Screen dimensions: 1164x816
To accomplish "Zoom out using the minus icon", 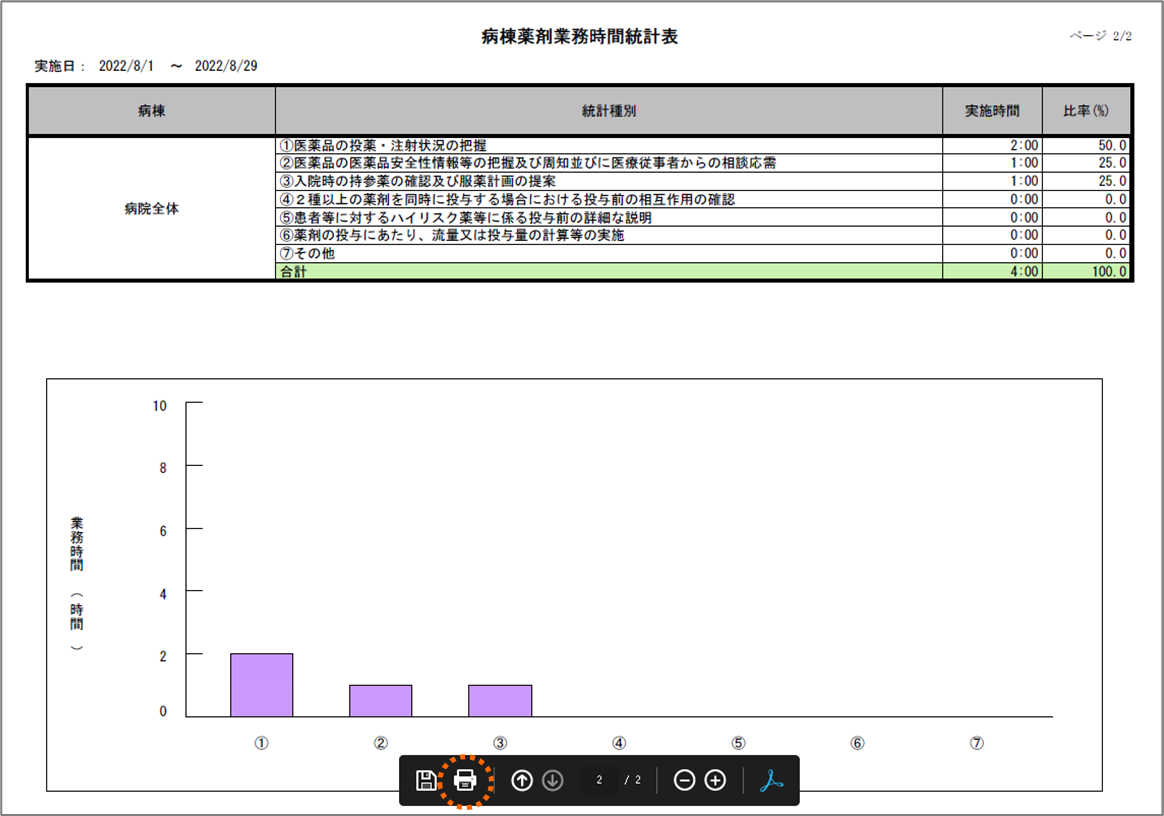I will 684,781.
